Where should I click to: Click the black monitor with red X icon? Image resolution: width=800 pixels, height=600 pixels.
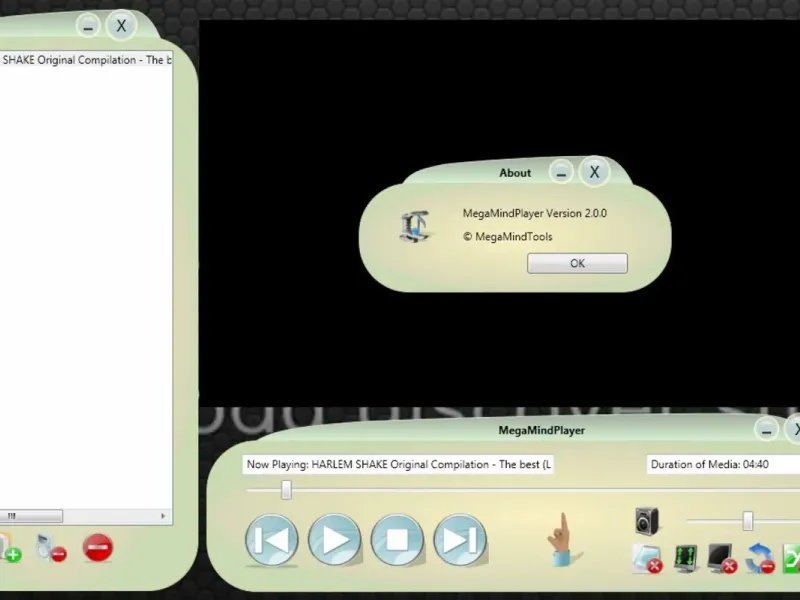[x=722, y=559]
